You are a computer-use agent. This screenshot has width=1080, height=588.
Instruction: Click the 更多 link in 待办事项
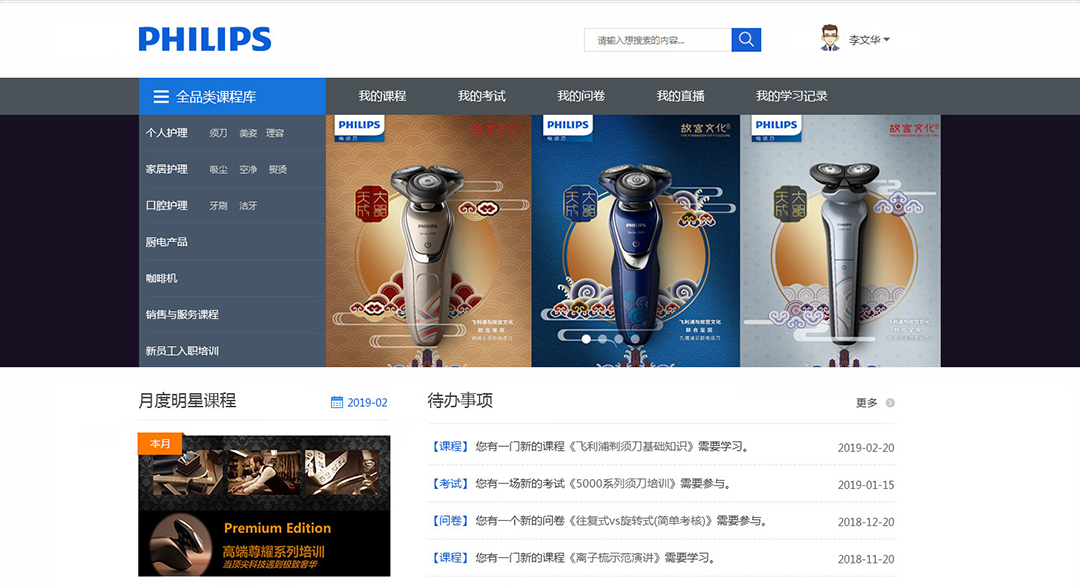click(x=866, y=403)
